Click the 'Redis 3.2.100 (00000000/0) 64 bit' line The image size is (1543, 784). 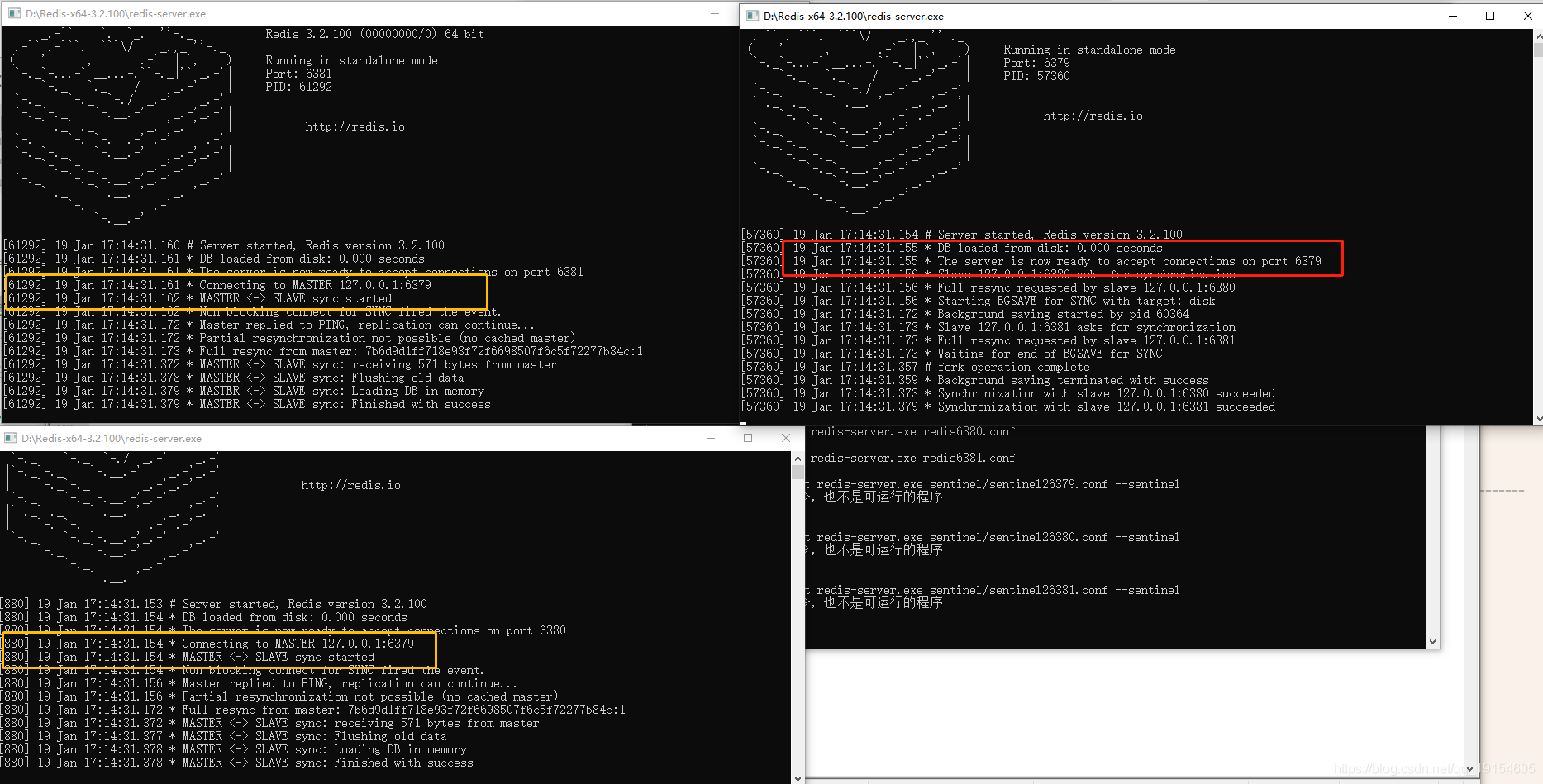tap(374, 34)
